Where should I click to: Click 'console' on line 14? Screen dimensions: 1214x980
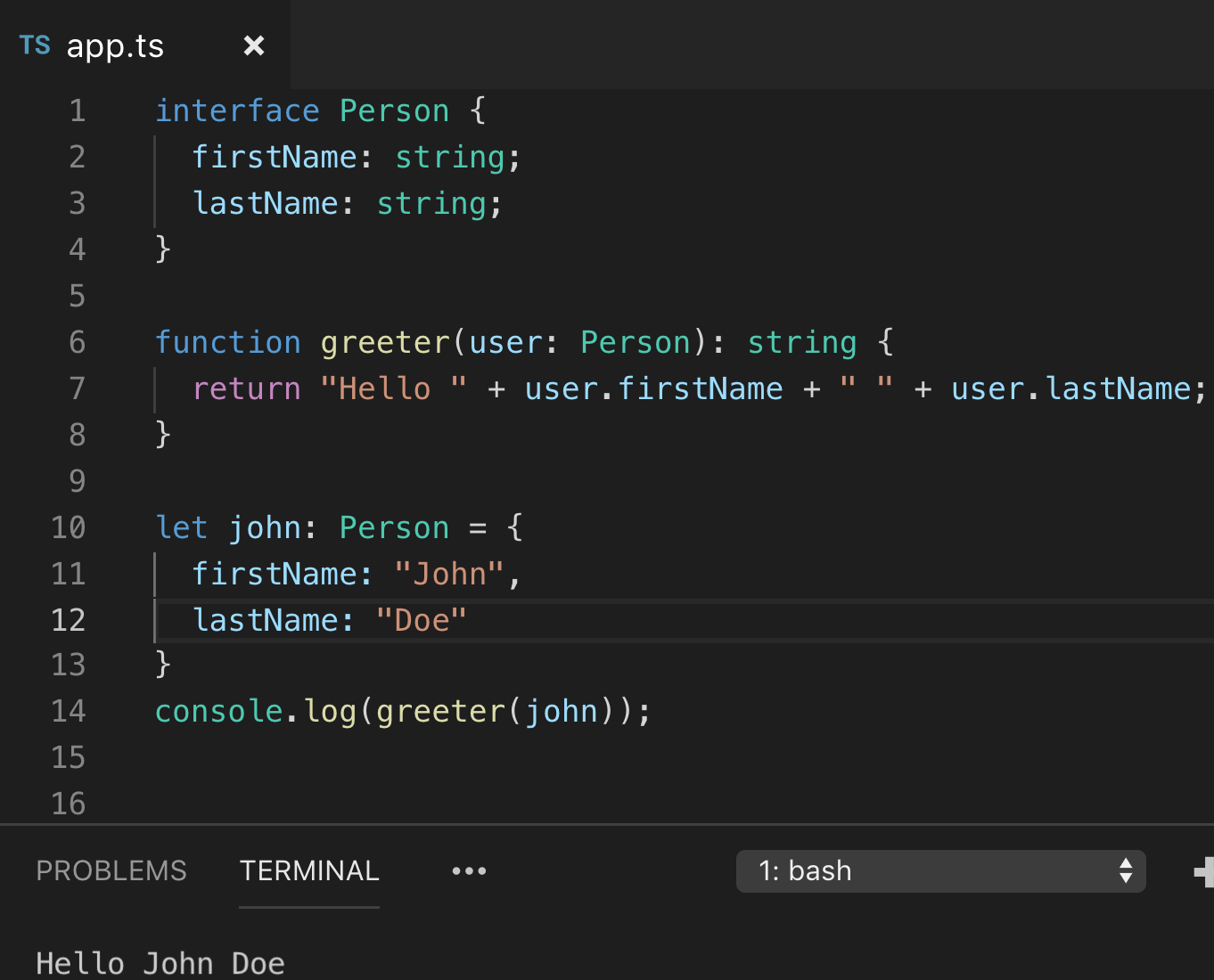pyautogui.click(x=219, y=711)
